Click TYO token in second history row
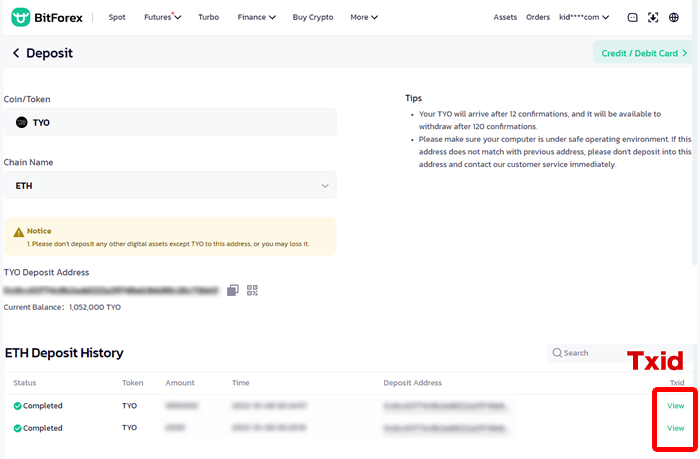 pos(129,428)
